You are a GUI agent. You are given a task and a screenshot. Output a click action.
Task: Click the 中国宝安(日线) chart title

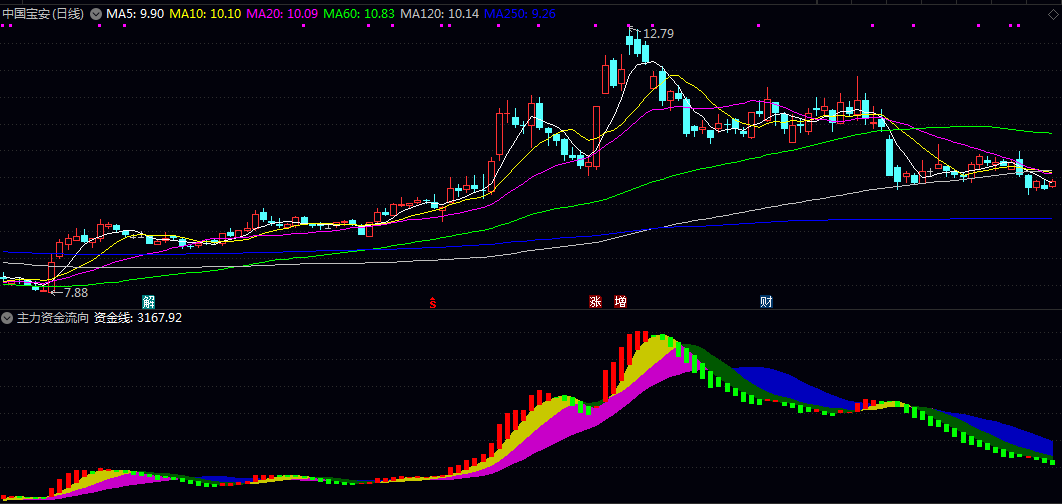click(x=44, y=14)
